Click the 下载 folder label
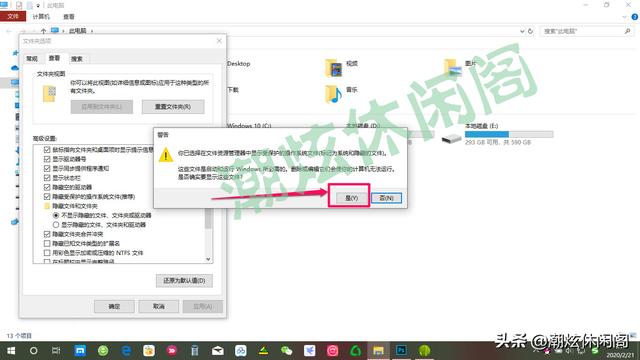This screenshot has height=360, width=640. 233,90
